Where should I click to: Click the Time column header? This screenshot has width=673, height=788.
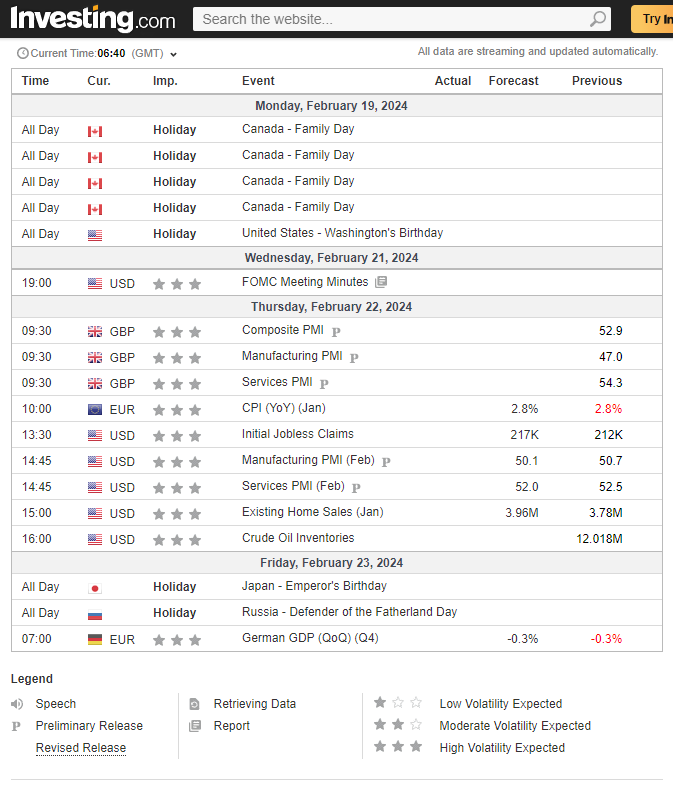click(35, 81)
